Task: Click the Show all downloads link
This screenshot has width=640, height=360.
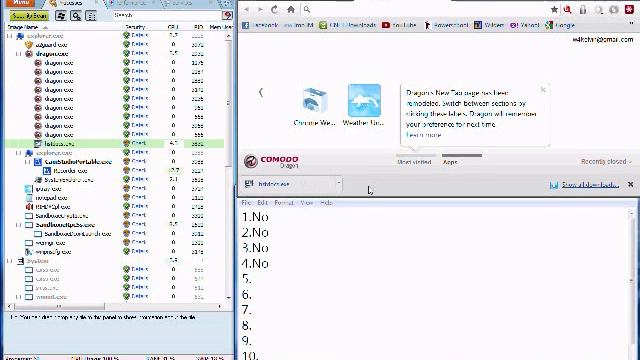Action: pyautogui.click(x=590, y=185)
